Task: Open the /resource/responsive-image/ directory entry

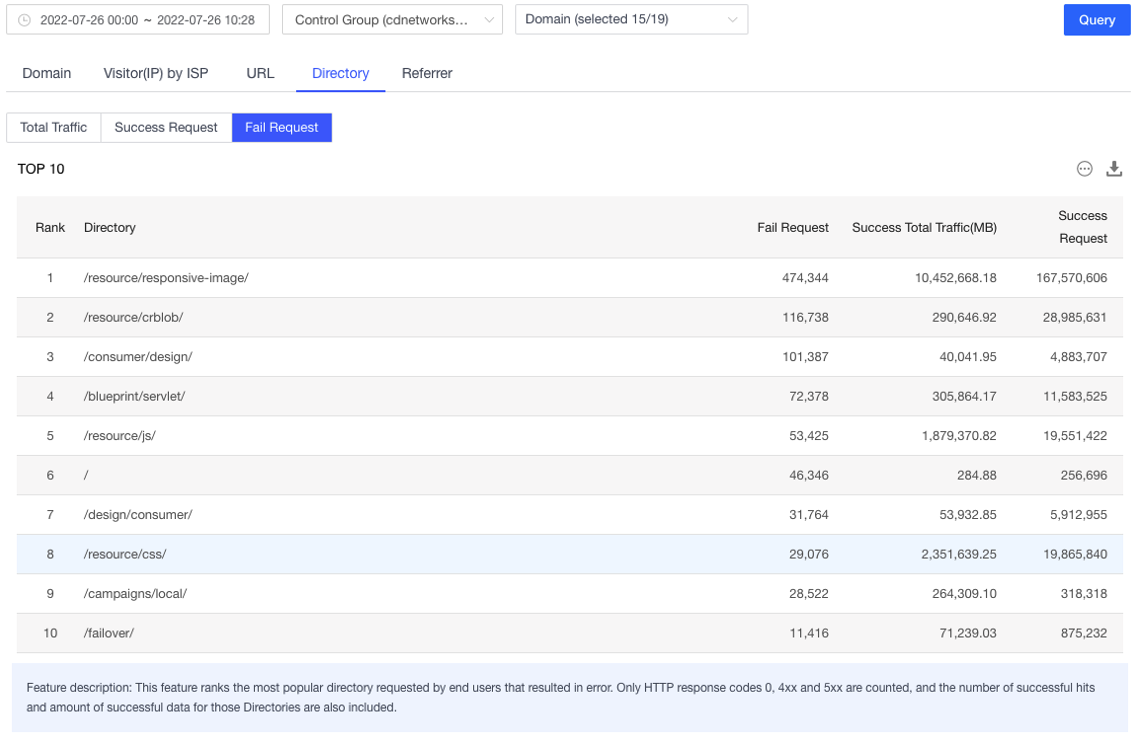Action: [167, 278]
